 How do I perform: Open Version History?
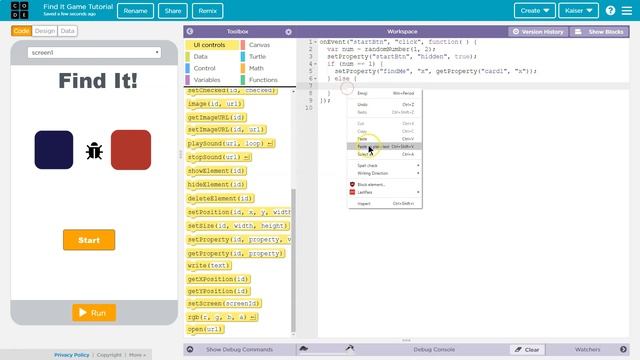(x=538, y=32)
